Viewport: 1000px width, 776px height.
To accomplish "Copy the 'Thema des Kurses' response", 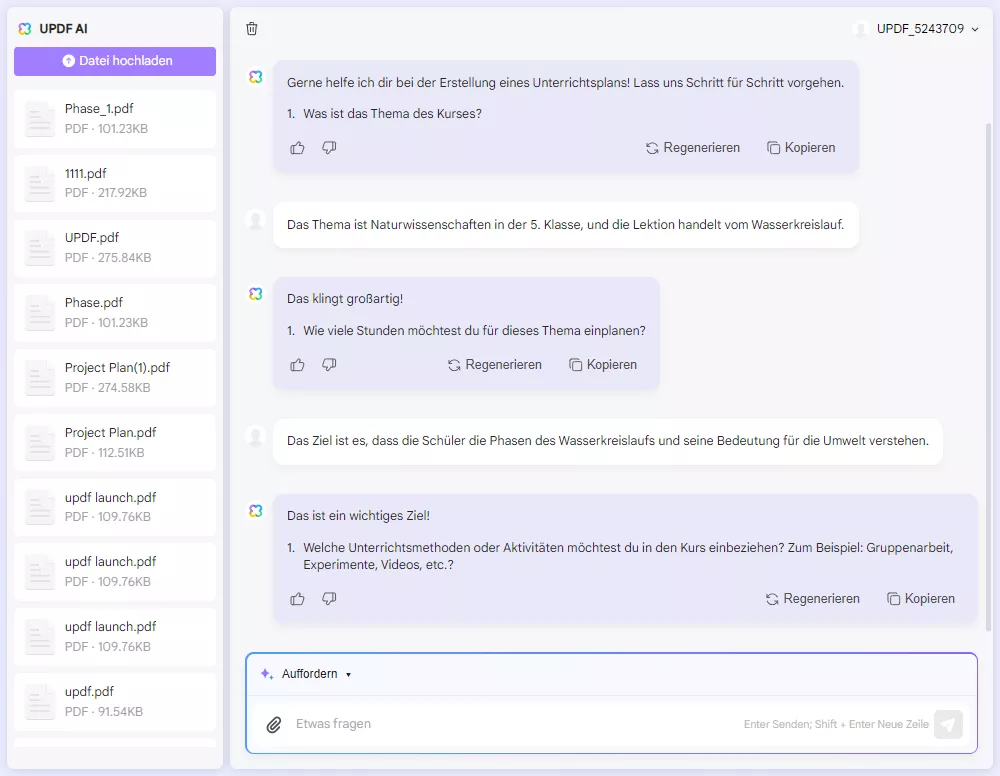I will click(x=801, y=148).
